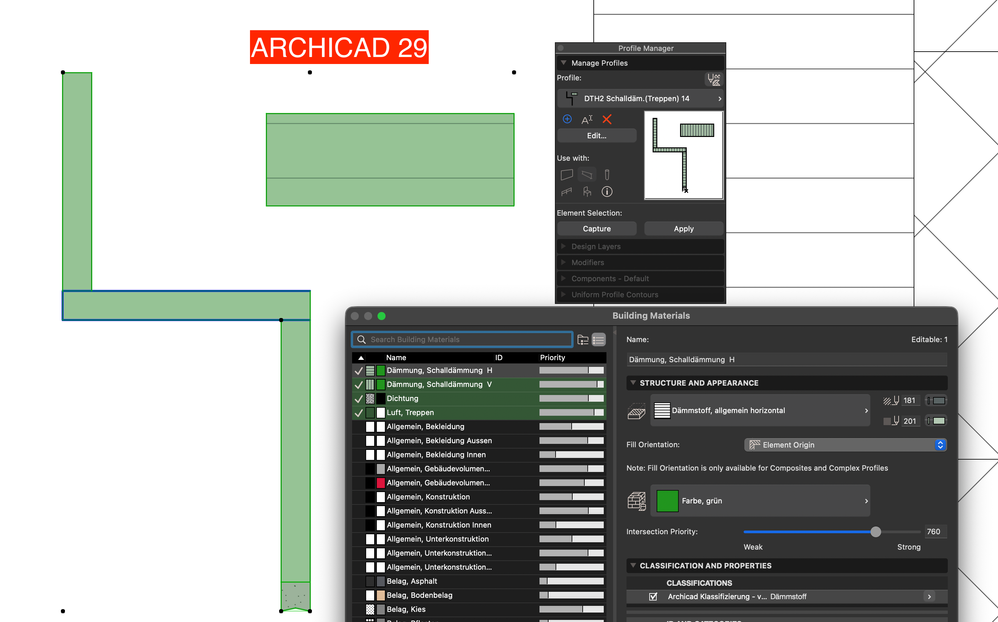Click the fill foreground pen number 181
998x622 pixels.
(x=910, y=400)
